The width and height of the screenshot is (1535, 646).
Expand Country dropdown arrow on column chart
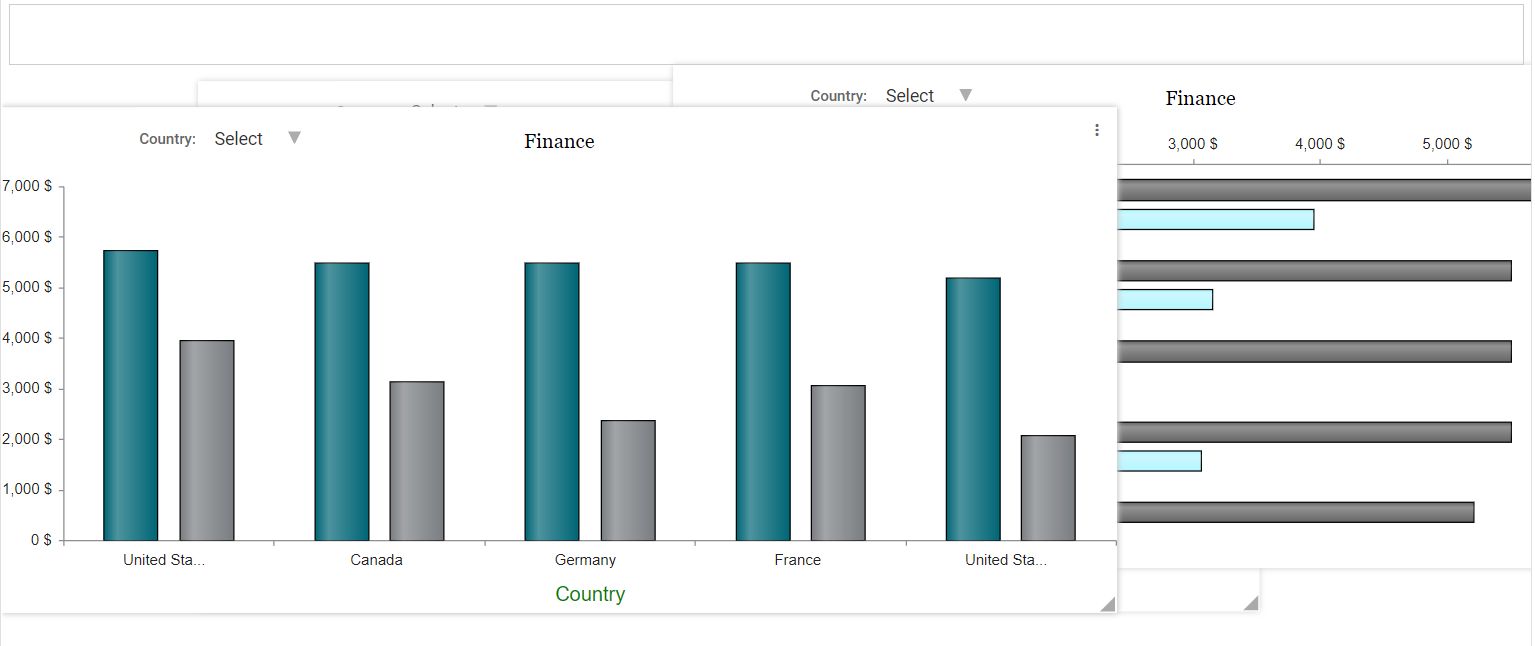point(294,138)
